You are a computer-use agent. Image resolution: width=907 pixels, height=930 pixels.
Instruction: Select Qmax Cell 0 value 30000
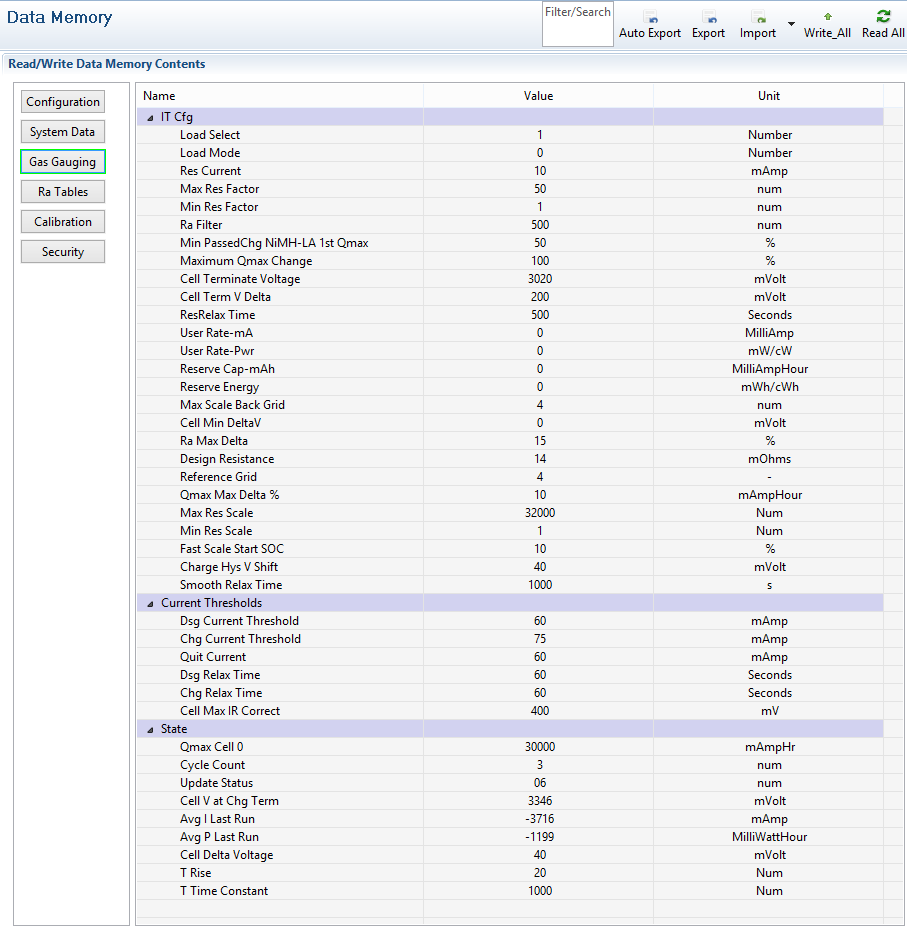tap(539, 747)
